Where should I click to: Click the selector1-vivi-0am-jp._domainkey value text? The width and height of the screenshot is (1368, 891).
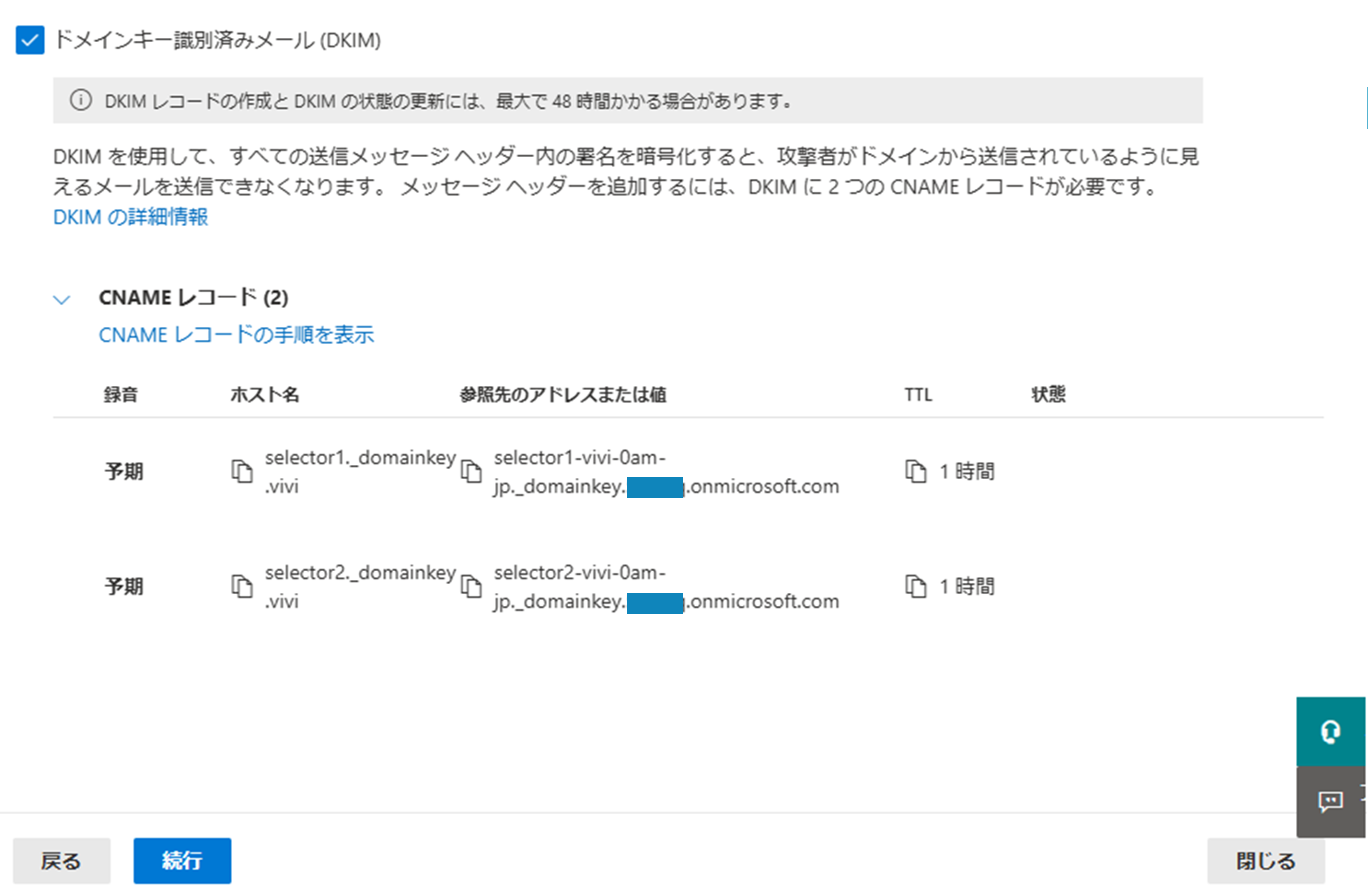(x=666, y=472)
